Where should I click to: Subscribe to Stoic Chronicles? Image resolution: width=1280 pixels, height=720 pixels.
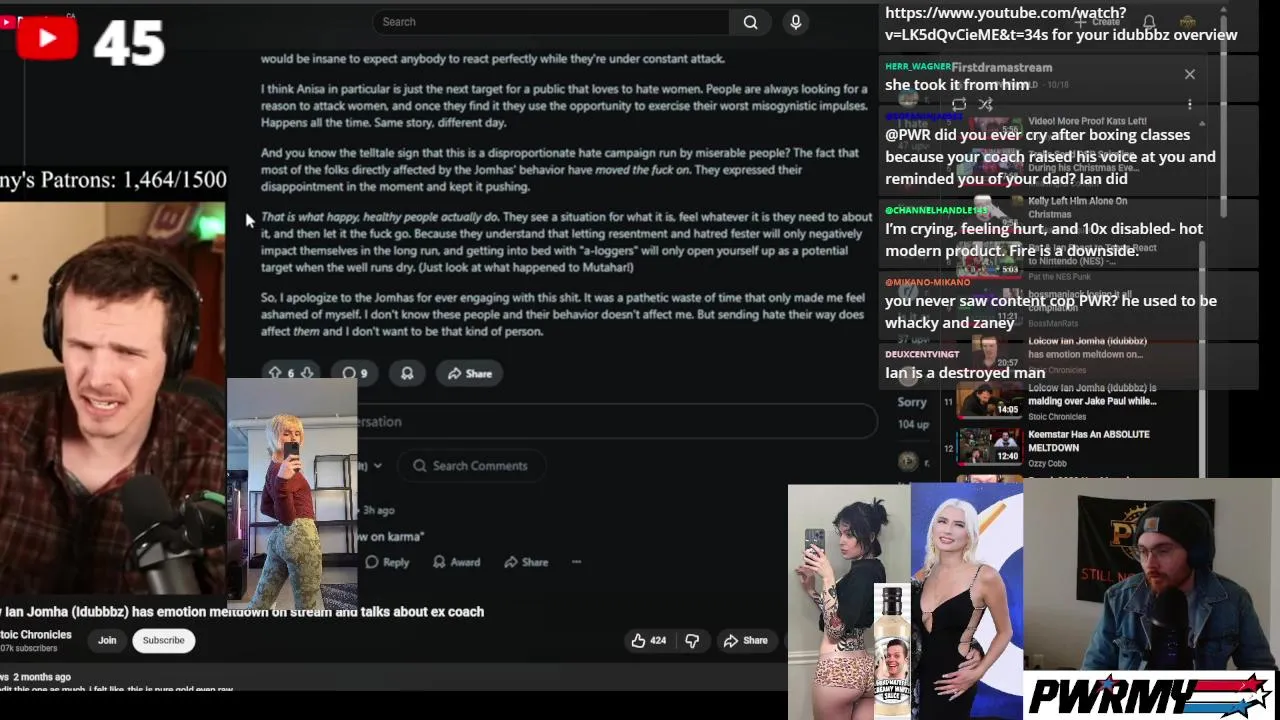163,640
